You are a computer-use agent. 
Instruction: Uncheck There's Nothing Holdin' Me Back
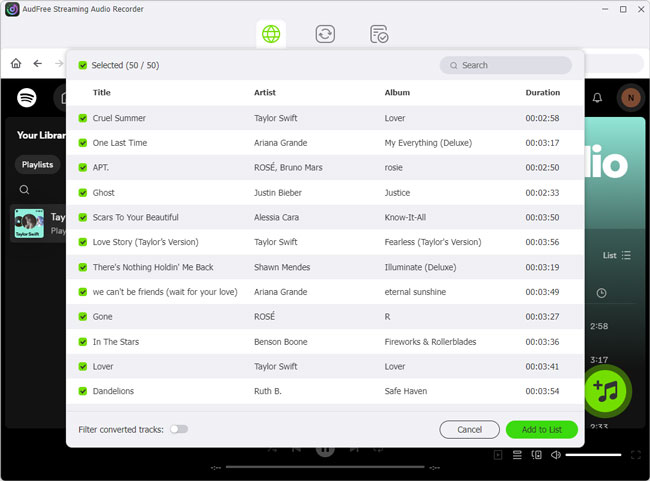coord(83,267)
